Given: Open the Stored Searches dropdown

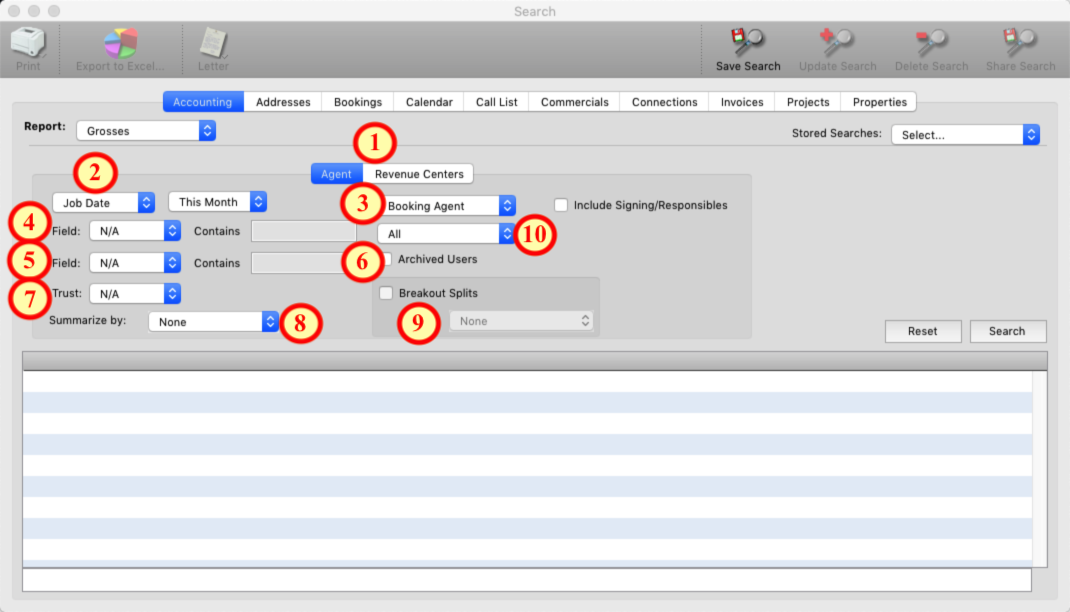Looking at the screenshot, I should tap(965, 135).
